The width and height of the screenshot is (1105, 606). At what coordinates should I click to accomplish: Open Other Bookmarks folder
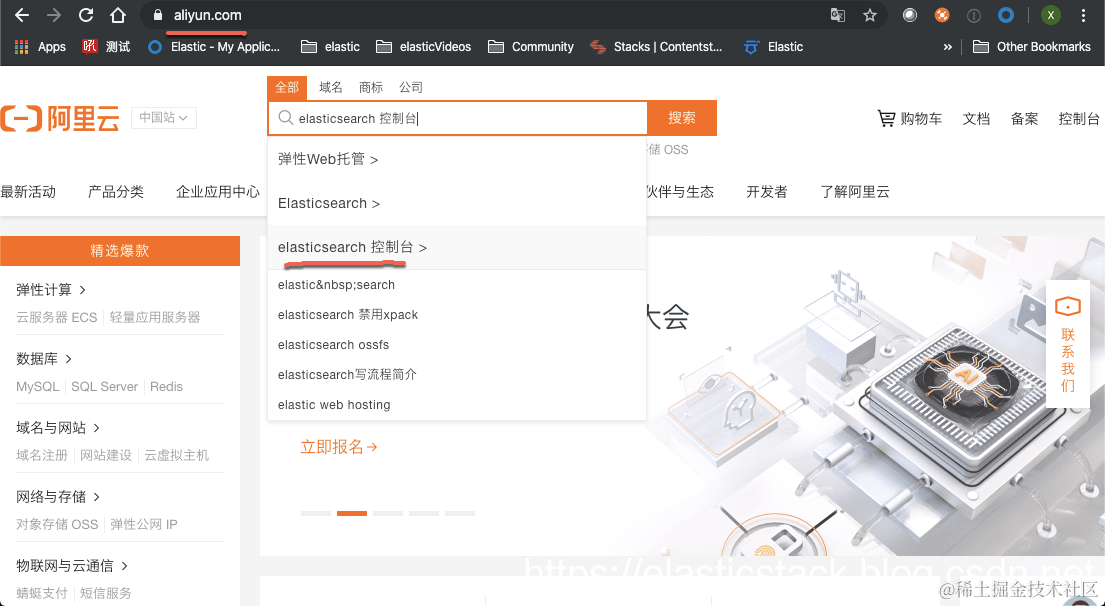point(1032,47)
